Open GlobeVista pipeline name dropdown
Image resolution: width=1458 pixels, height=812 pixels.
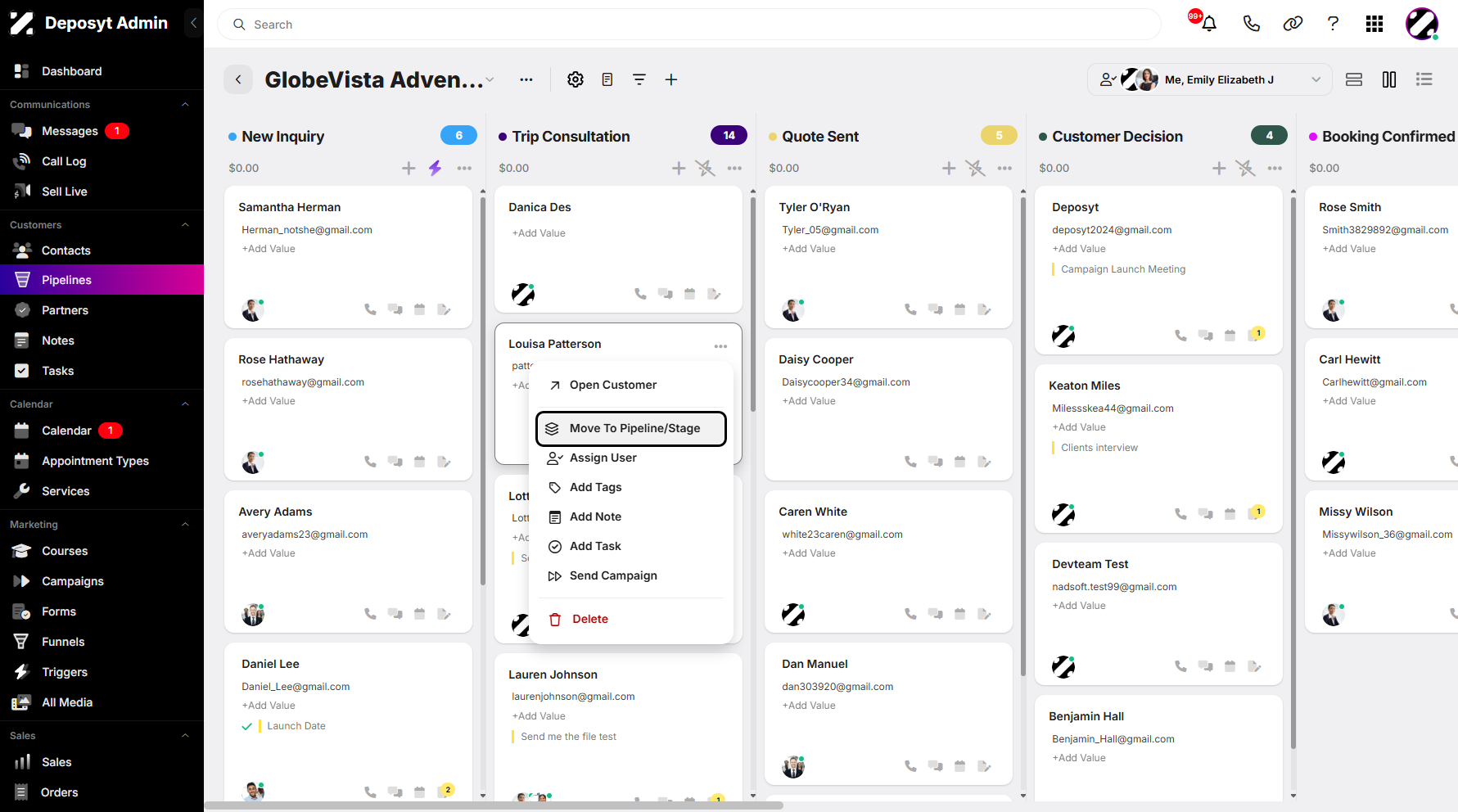(490, 80)
